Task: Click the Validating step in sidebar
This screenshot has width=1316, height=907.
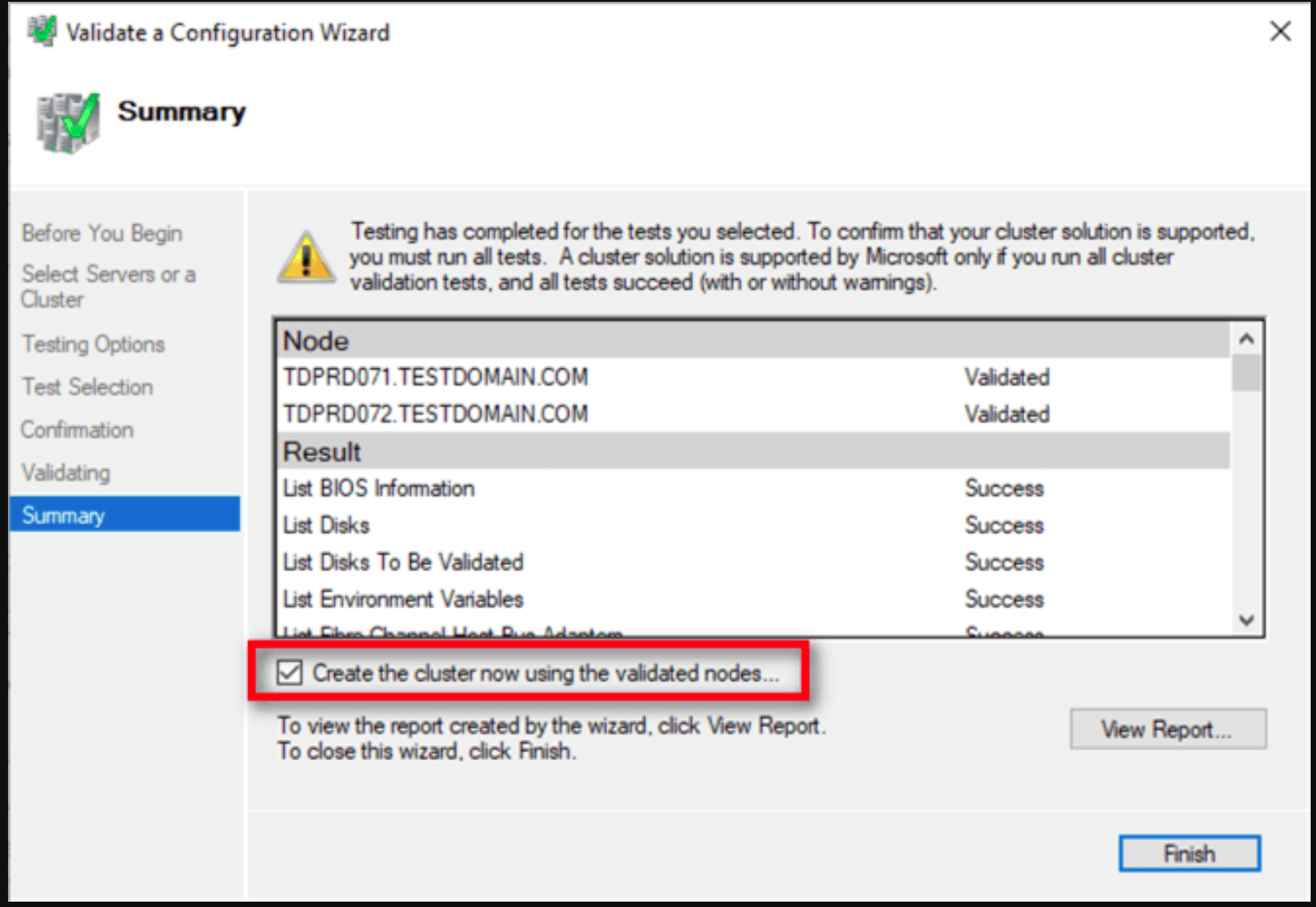Action: click(66, 472)
